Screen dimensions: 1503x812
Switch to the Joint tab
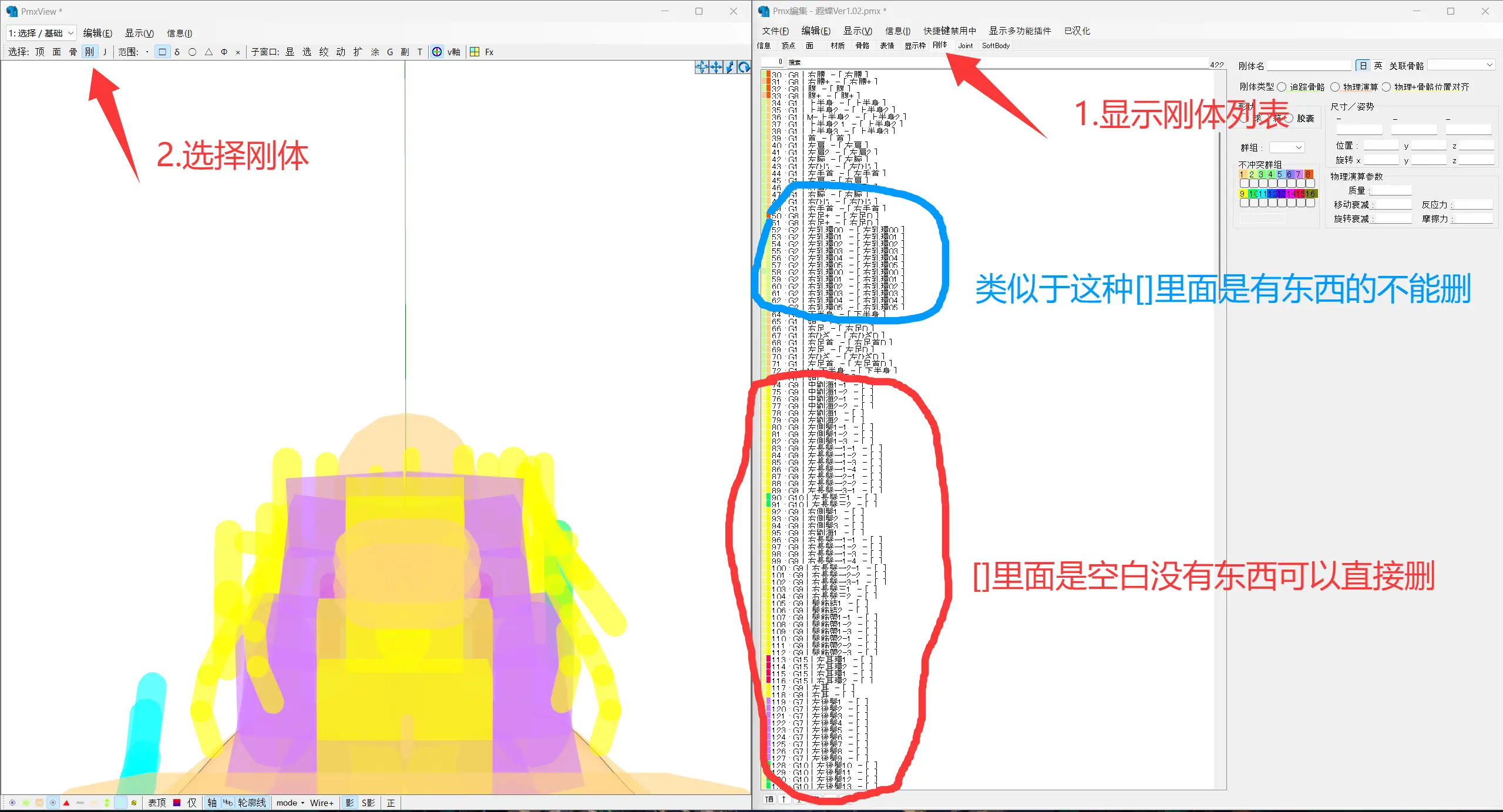965,46
